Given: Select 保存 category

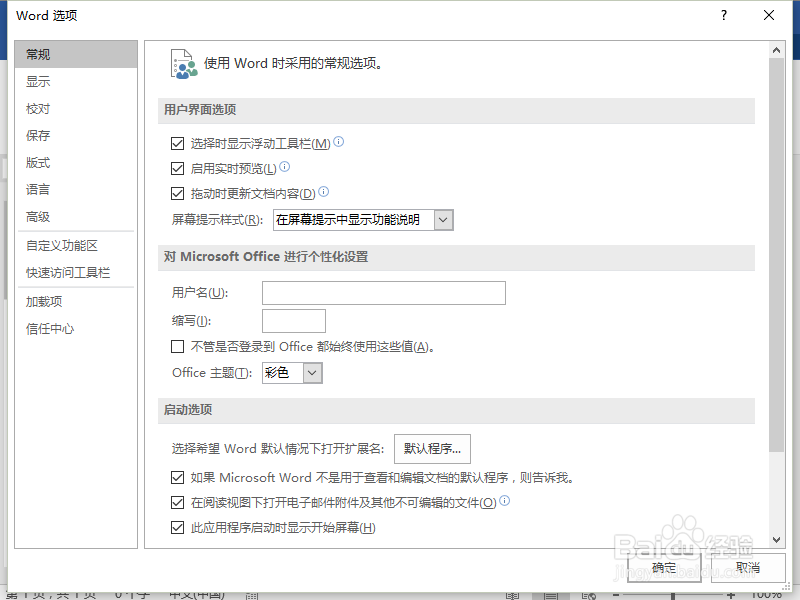Looking at the screenshot, I should click(x=76, y=136).
